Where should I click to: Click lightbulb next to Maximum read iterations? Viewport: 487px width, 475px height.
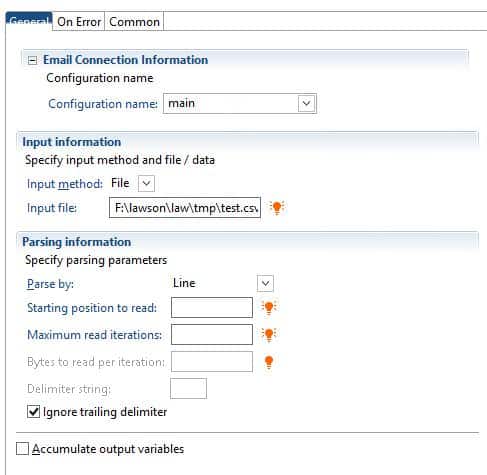coord(269,335)
